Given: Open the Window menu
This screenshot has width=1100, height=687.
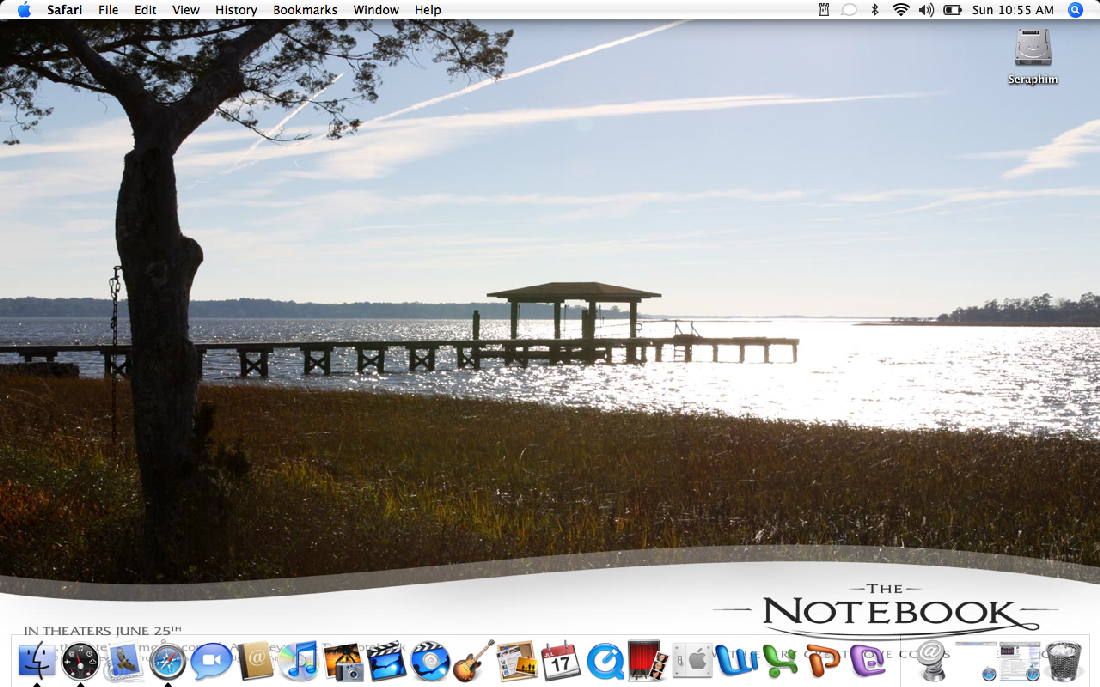Looking at the screenshot, I should (376, 10).
